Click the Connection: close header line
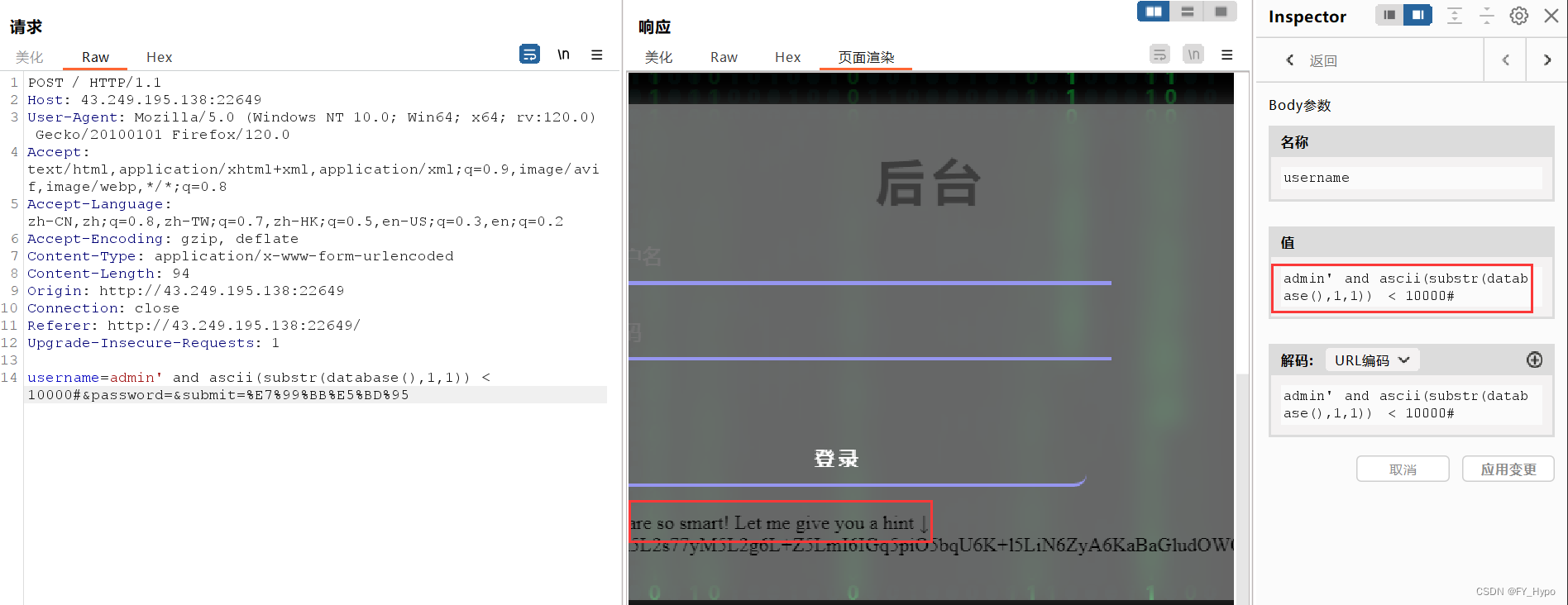 (x=103, y=308)
